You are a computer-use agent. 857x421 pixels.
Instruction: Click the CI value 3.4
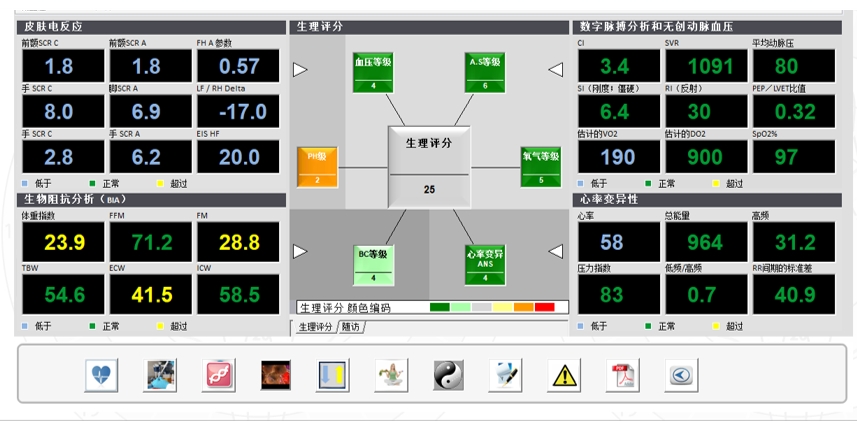[x=619, y=66]
